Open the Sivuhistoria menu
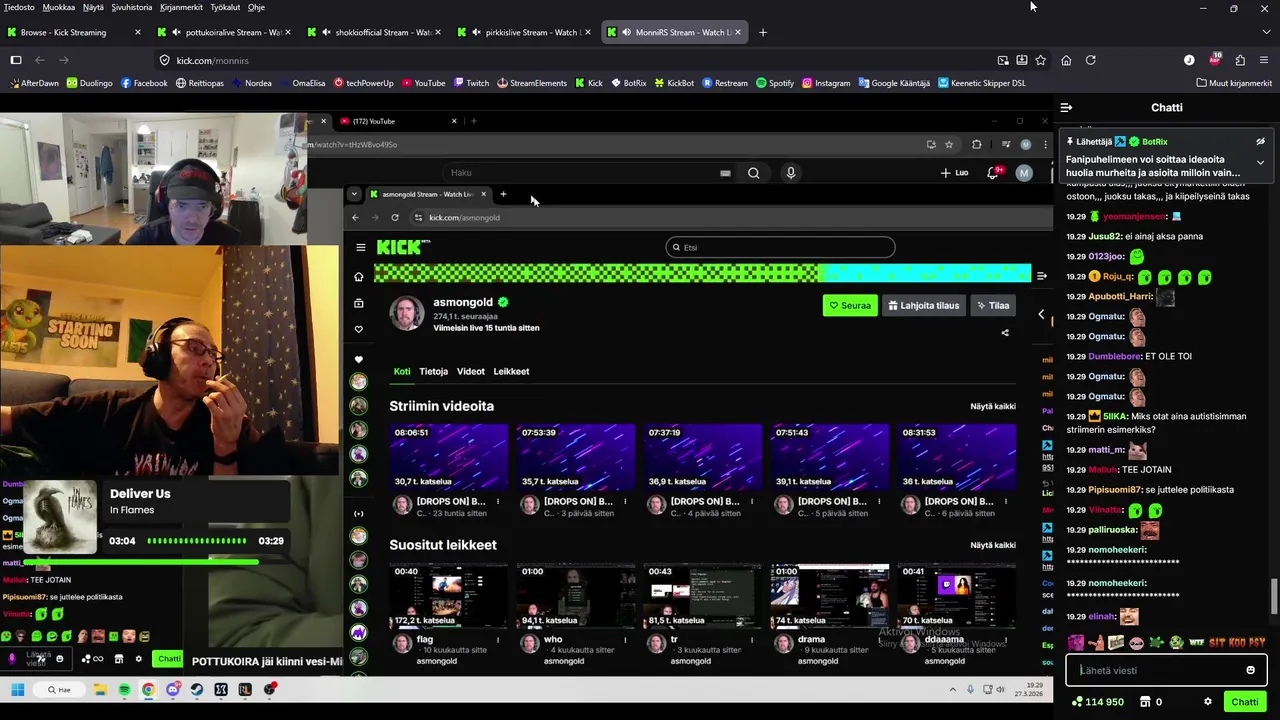This screenshot has width=1280, height=720. pos(132,7)
